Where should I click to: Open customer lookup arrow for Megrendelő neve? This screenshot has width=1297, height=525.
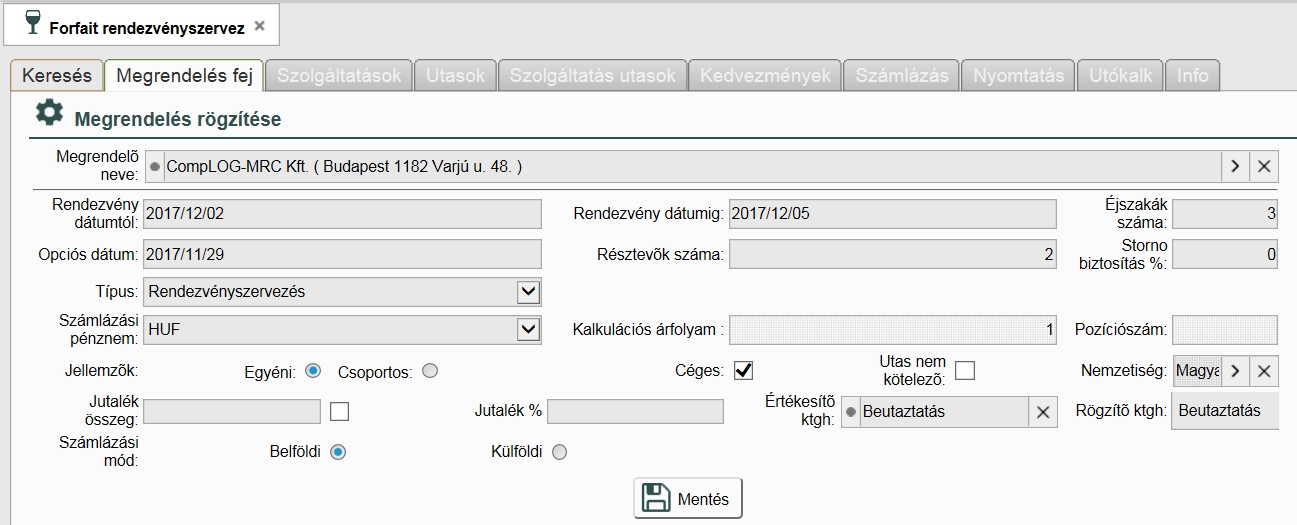click(x=1234, y=166)
